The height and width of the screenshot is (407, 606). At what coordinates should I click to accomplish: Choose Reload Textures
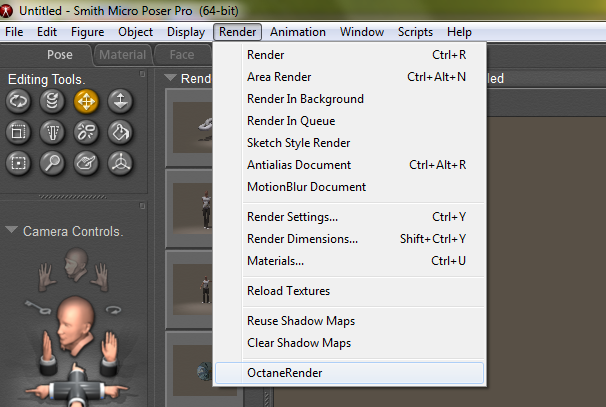pos(349,291)
